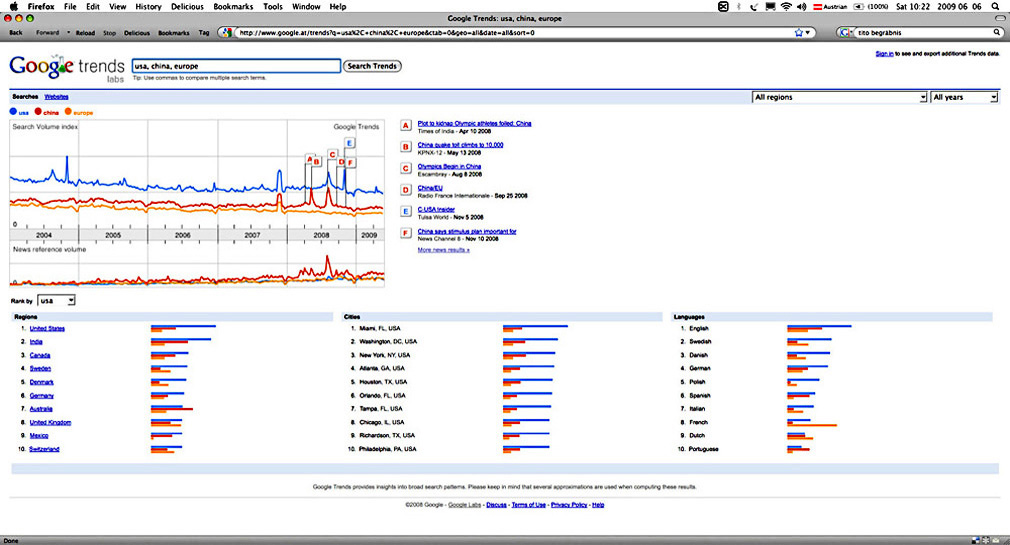Click More news results link
The image size is (1010, 545).
(443, 250)
